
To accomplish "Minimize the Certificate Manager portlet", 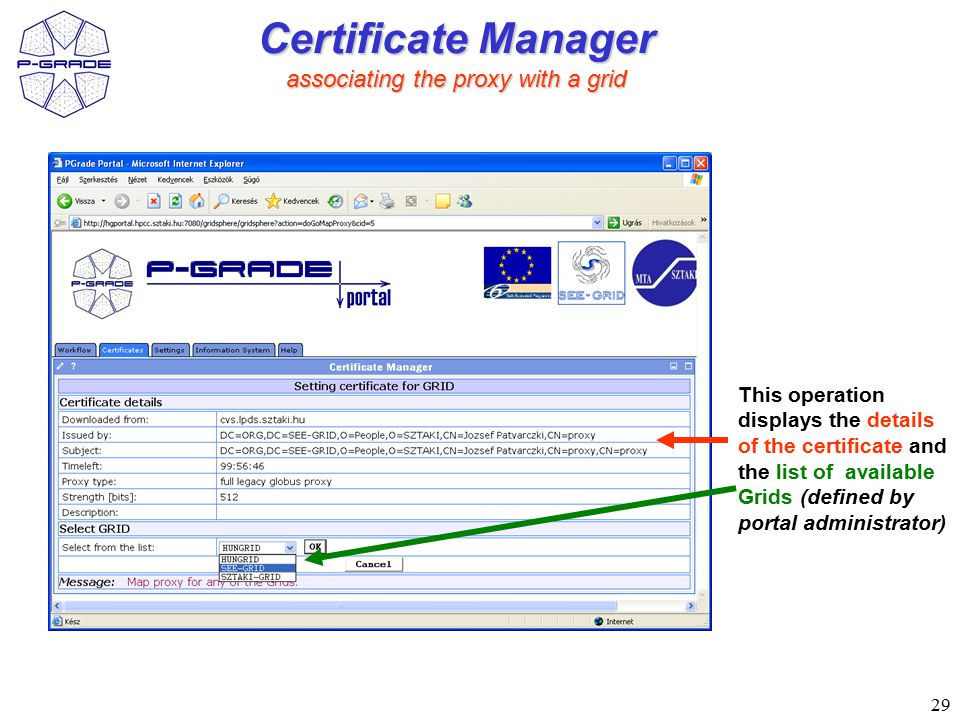I will pyautogui.click(x=673, y=366).
